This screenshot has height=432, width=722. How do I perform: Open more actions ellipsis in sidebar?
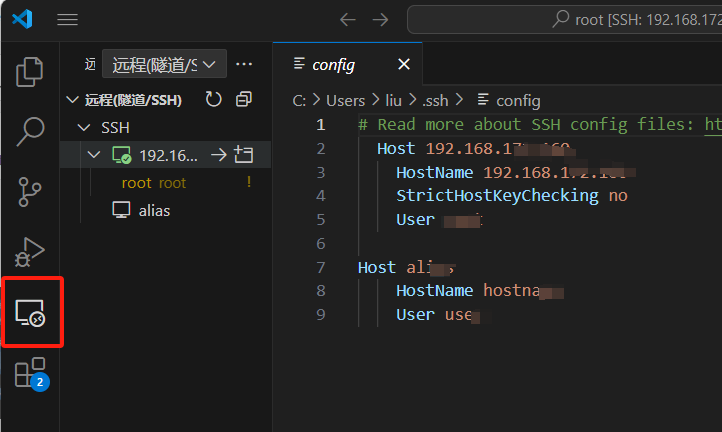click(244, 64)
